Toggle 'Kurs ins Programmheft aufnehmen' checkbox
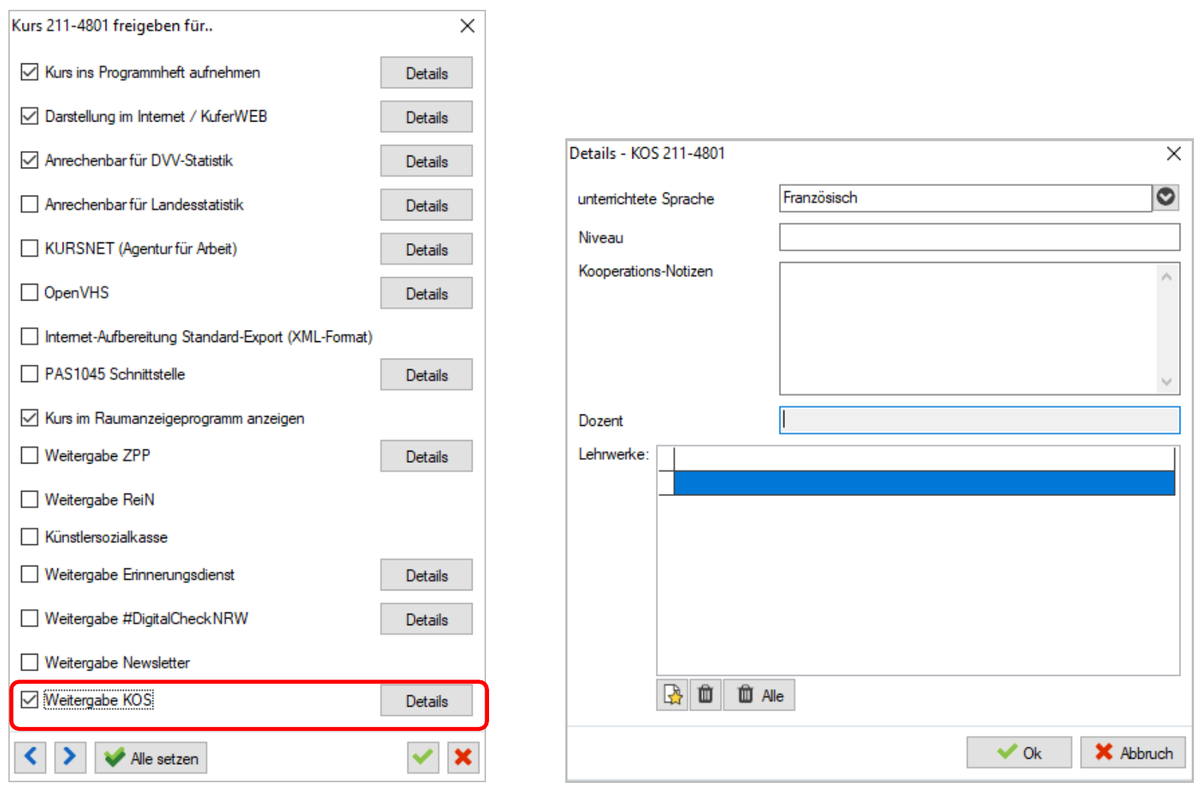Screen dimensions: 1200x789 point(29,73)
